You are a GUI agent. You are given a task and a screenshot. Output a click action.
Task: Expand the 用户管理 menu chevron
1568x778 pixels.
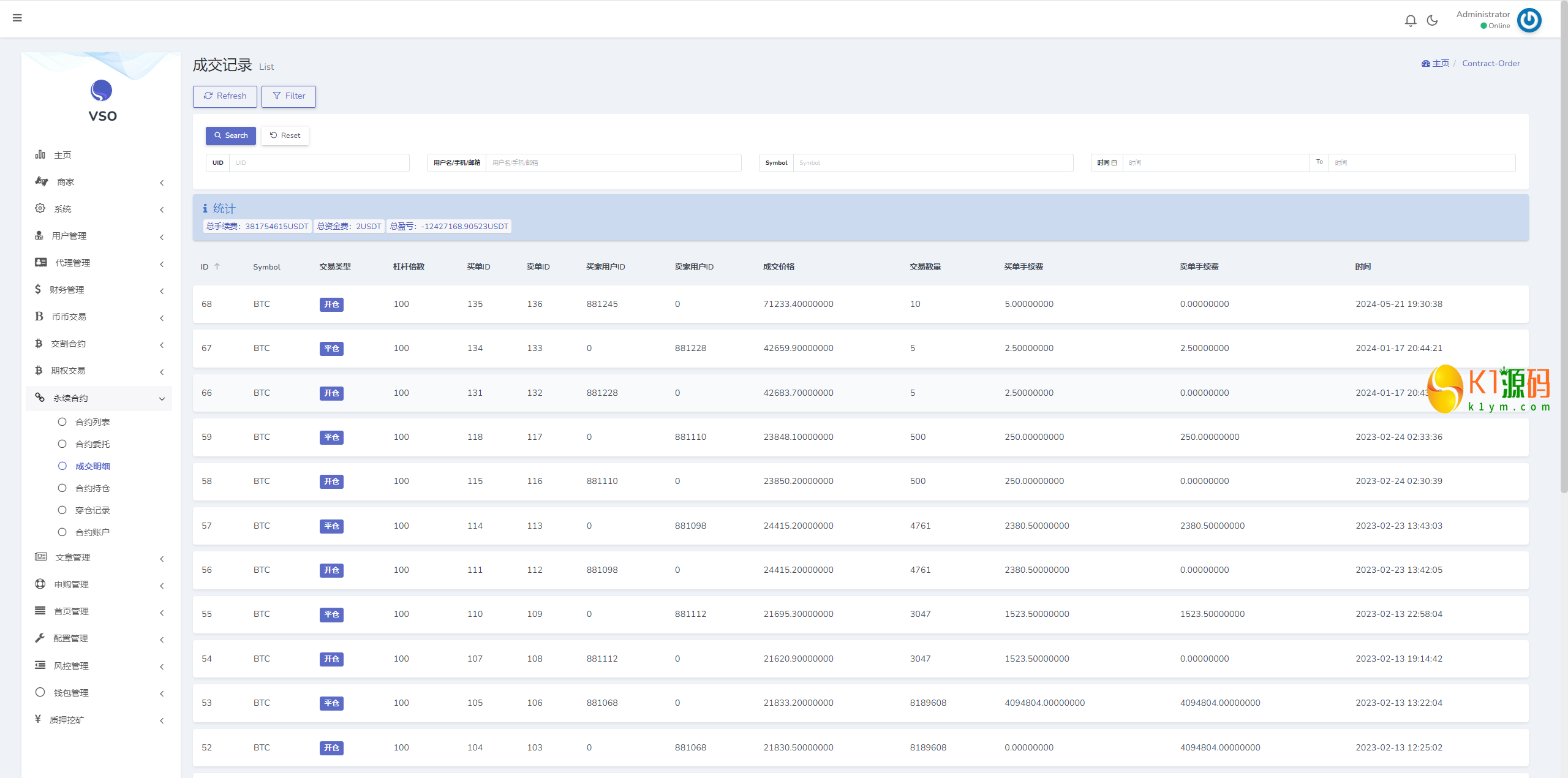(162, 237)
